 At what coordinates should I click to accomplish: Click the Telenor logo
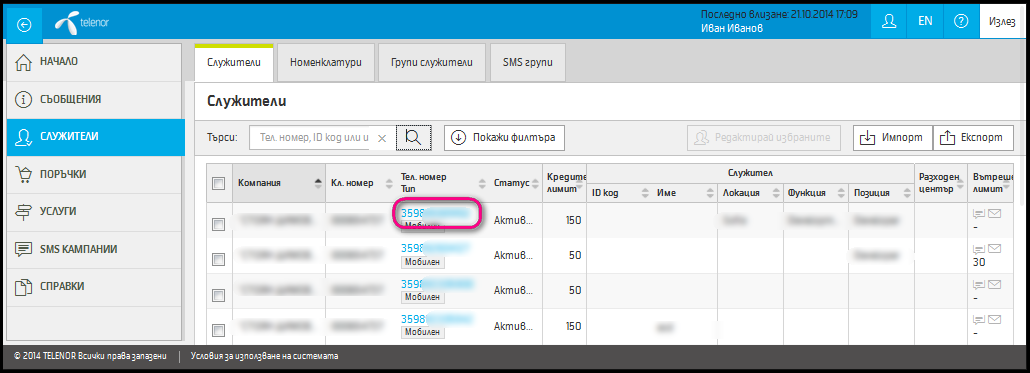82,24
